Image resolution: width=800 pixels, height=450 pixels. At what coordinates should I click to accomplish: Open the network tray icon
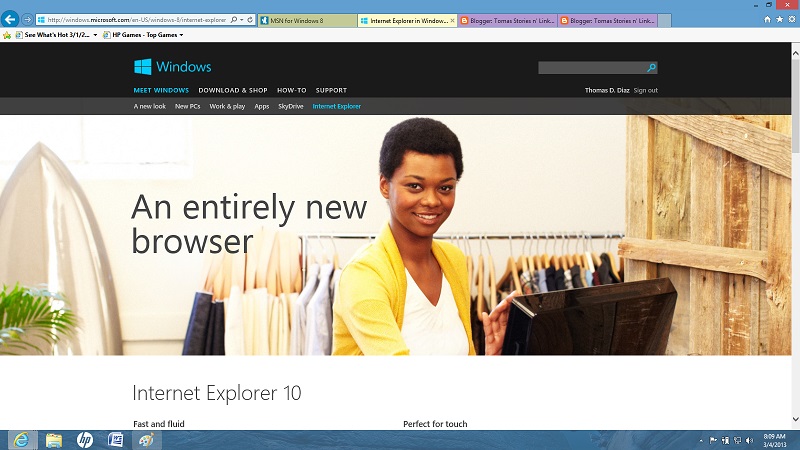(x=737, y=440)
